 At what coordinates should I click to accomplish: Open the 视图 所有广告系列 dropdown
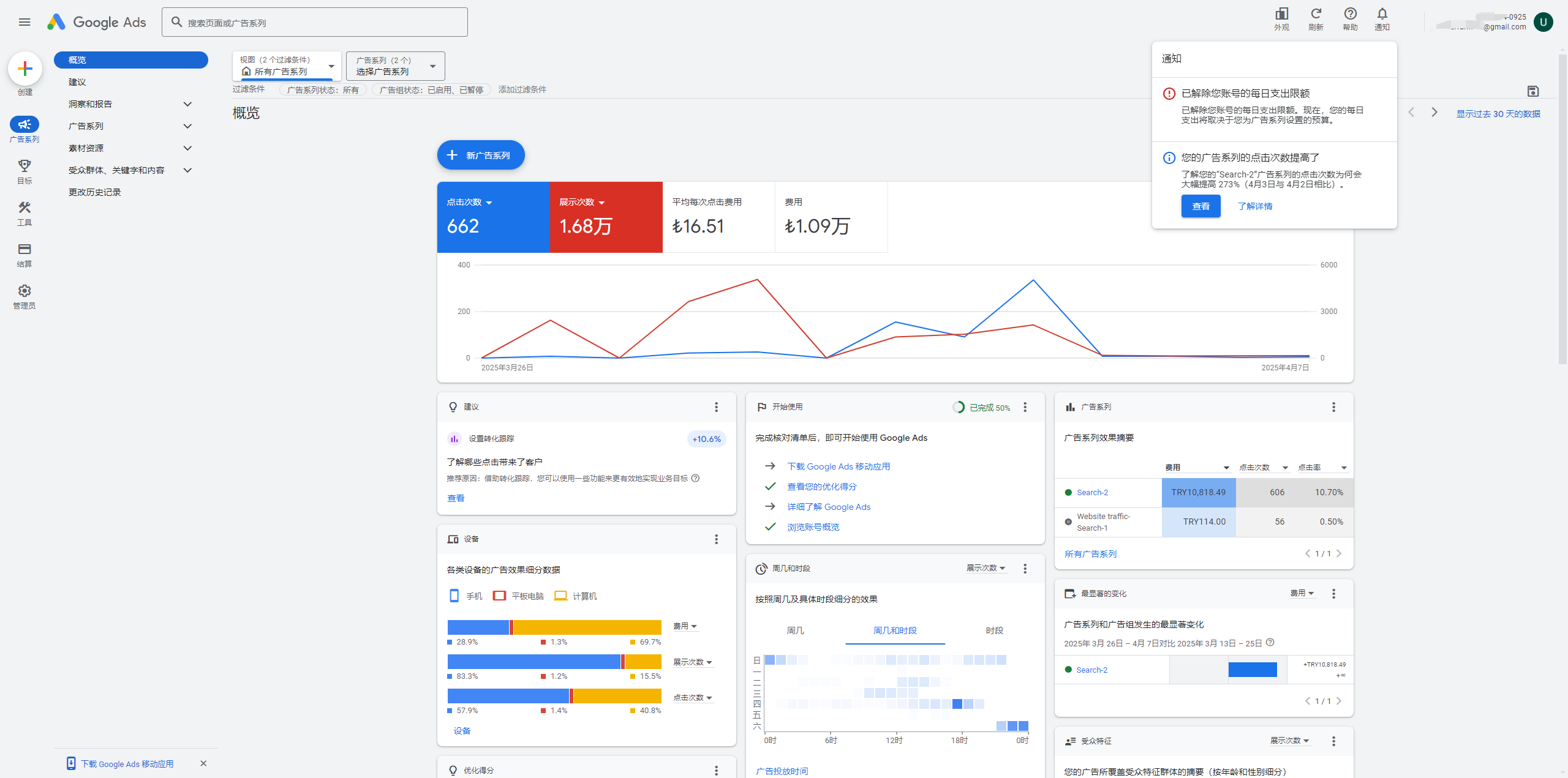click(287, 66)
